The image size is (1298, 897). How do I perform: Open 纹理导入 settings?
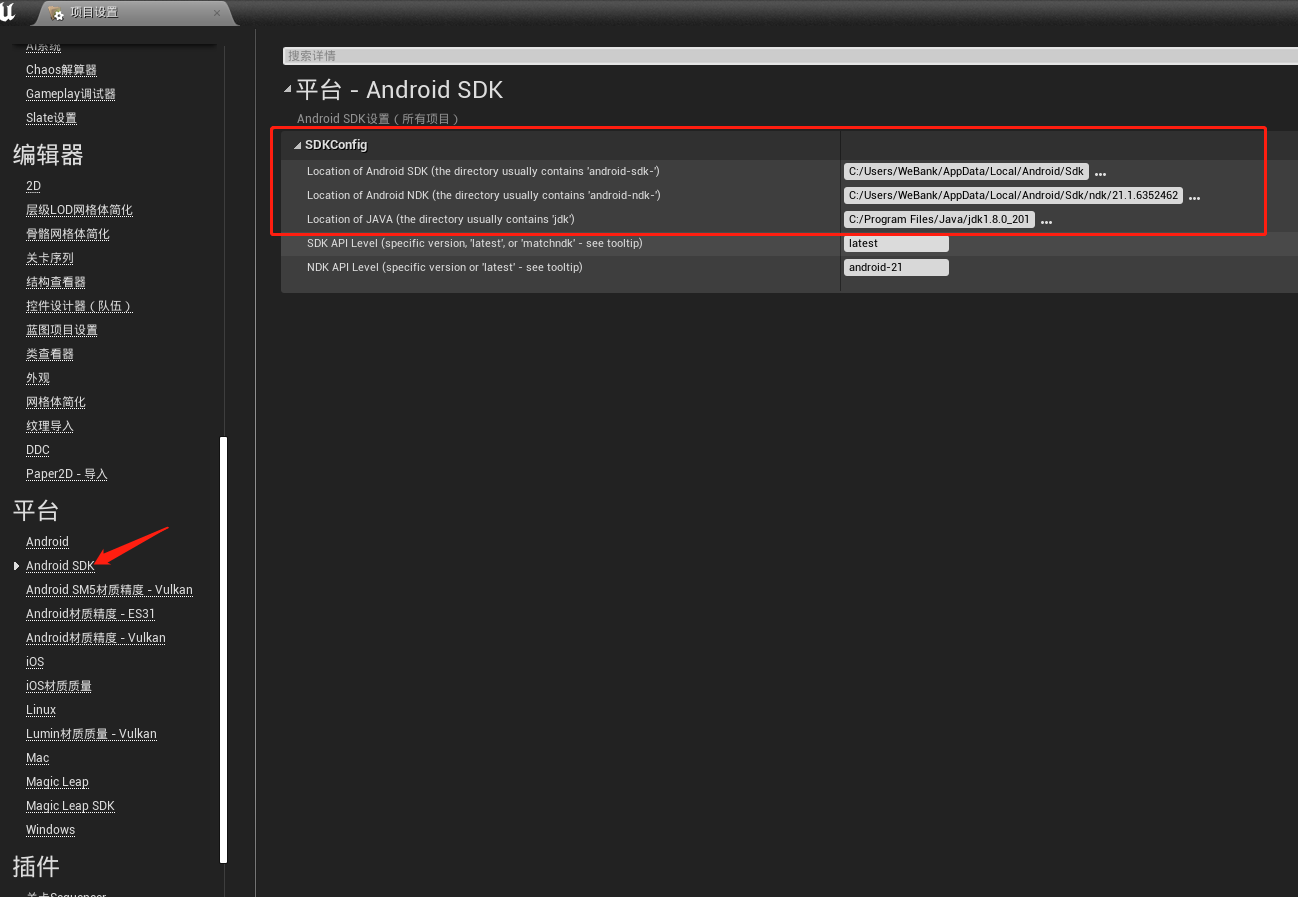[50, 426]
